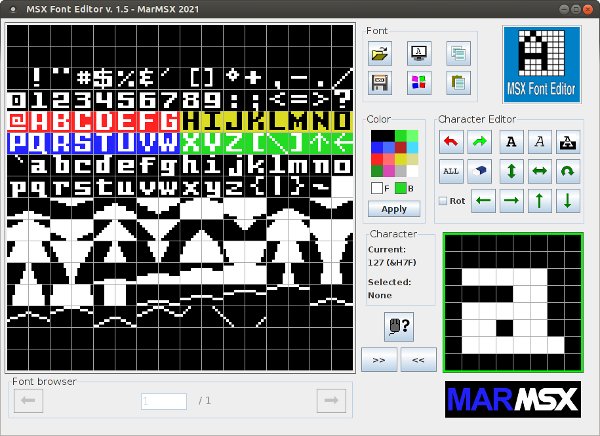Pick the magenta palette color
The image size is (600, 436).
pyautogui.click(x=389, y=171)
